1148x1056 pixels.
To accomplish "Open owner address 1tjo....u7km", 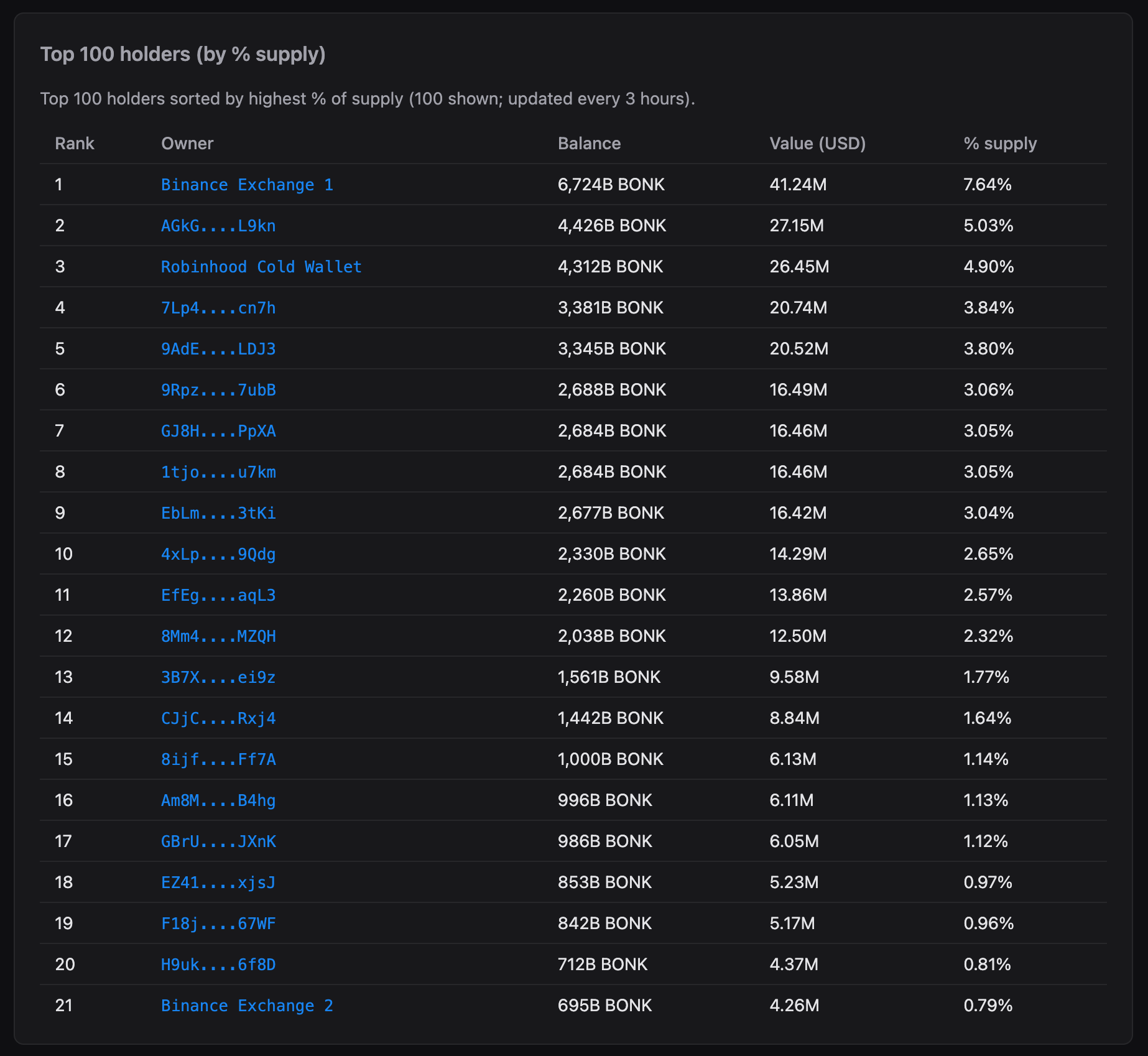I will pyautogui.click(x=218, y=472).
